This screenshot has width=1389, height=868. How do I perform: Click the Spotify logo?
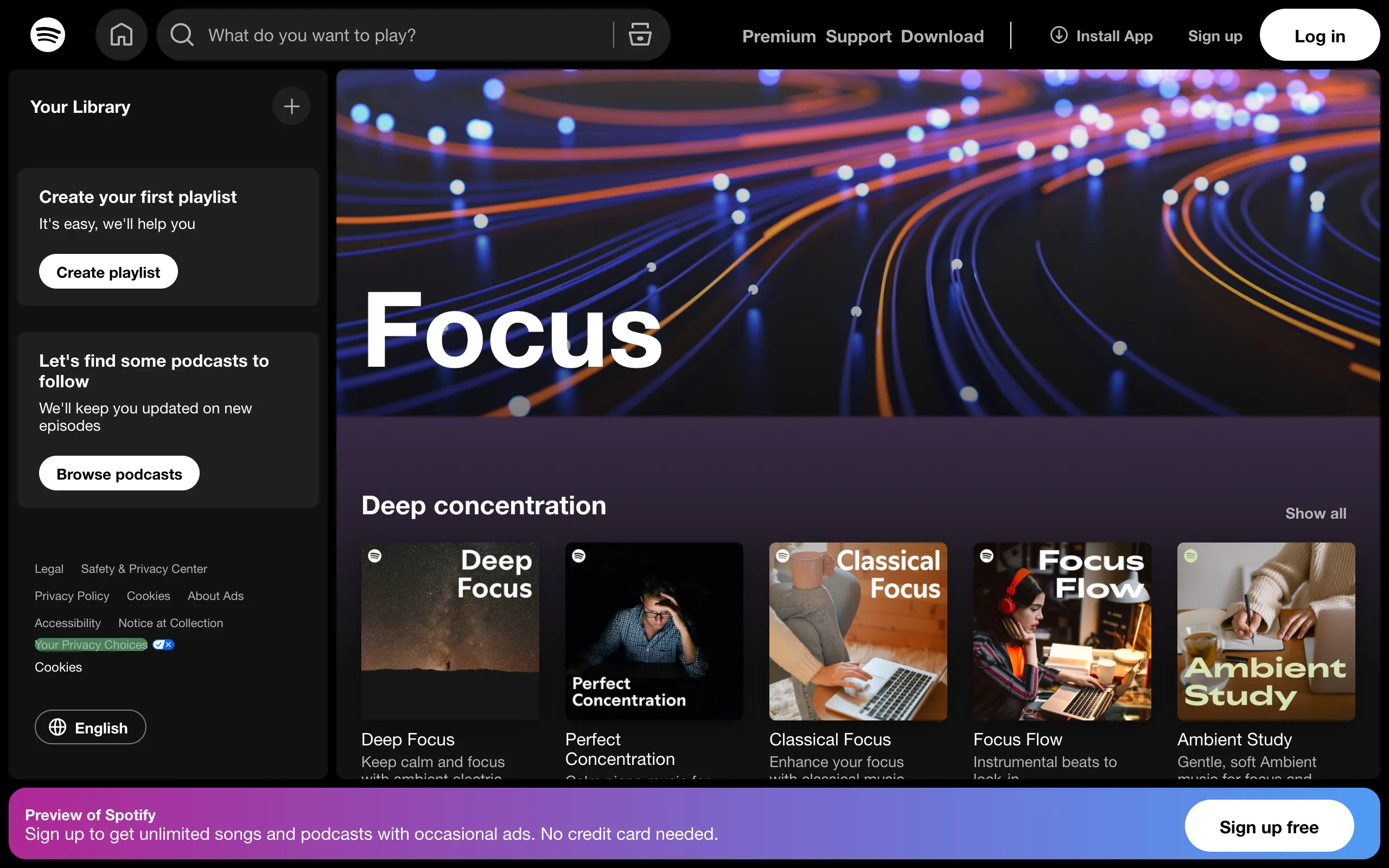[x=48, y=34]
